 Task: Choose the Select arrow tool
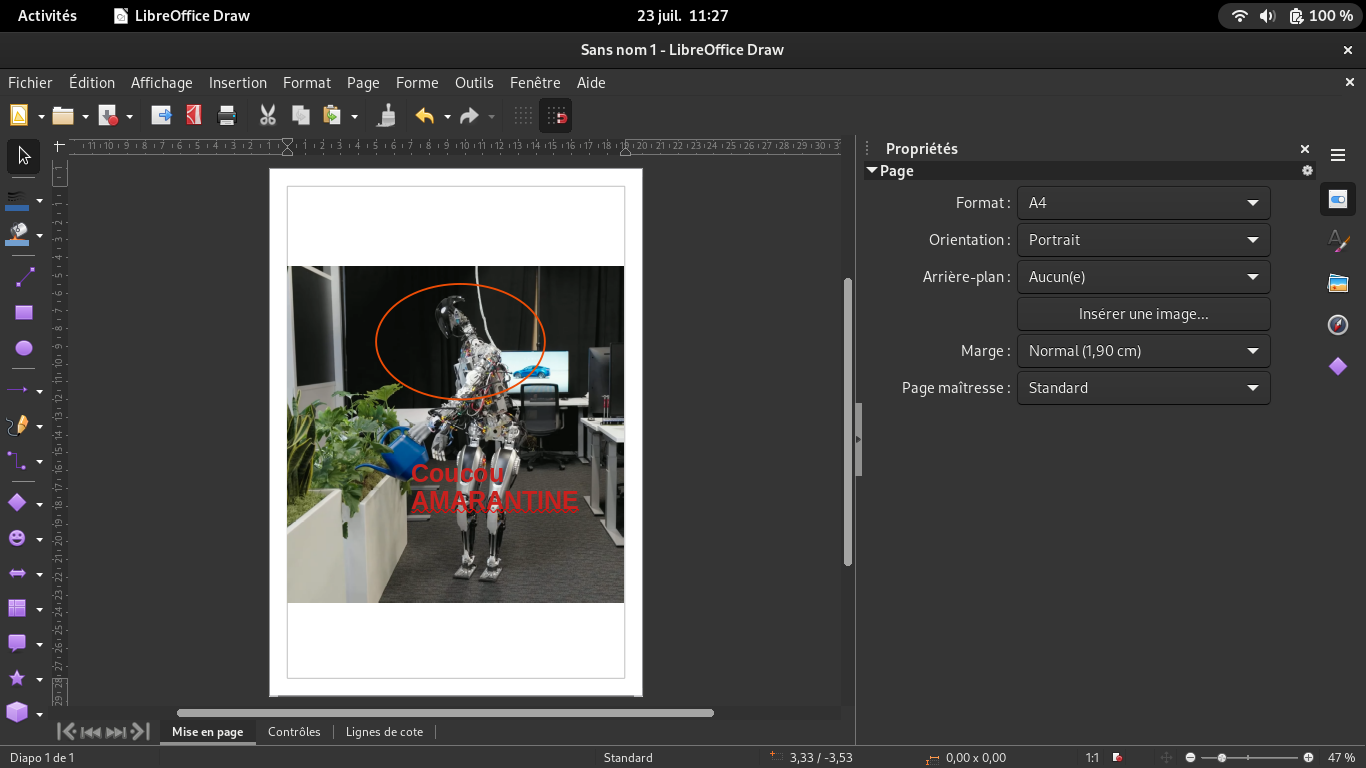[x=24, y=155]
